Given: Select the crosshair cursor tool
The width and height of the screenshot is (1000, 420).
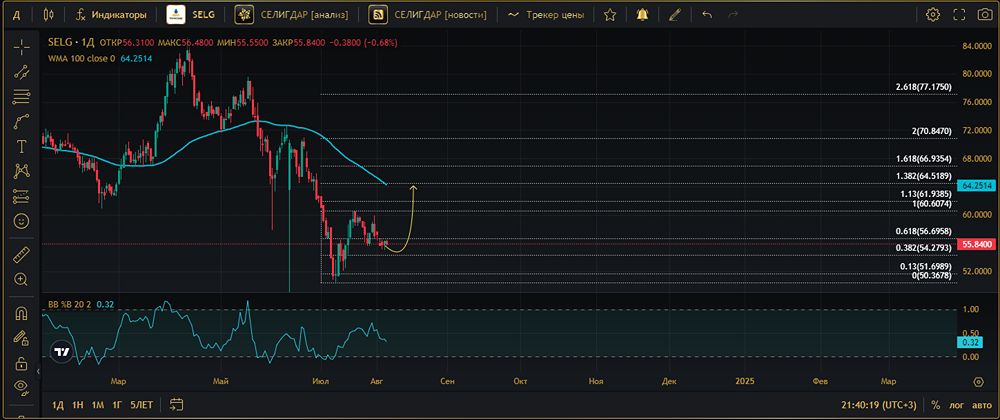Looking at the screenshot, I should click(x=21, y=48).
